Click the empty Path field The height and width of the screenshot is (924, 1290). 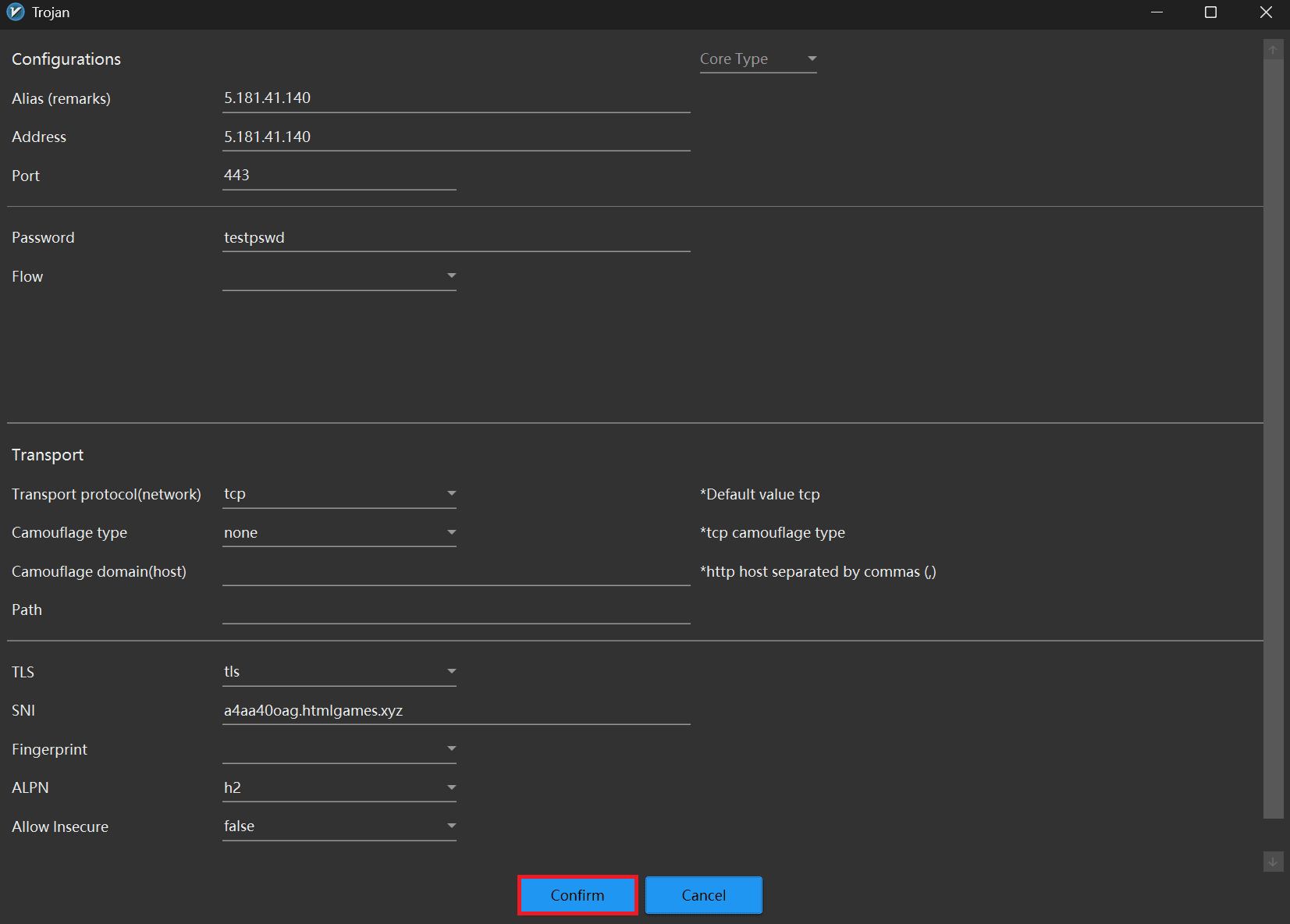click(456, 609)
